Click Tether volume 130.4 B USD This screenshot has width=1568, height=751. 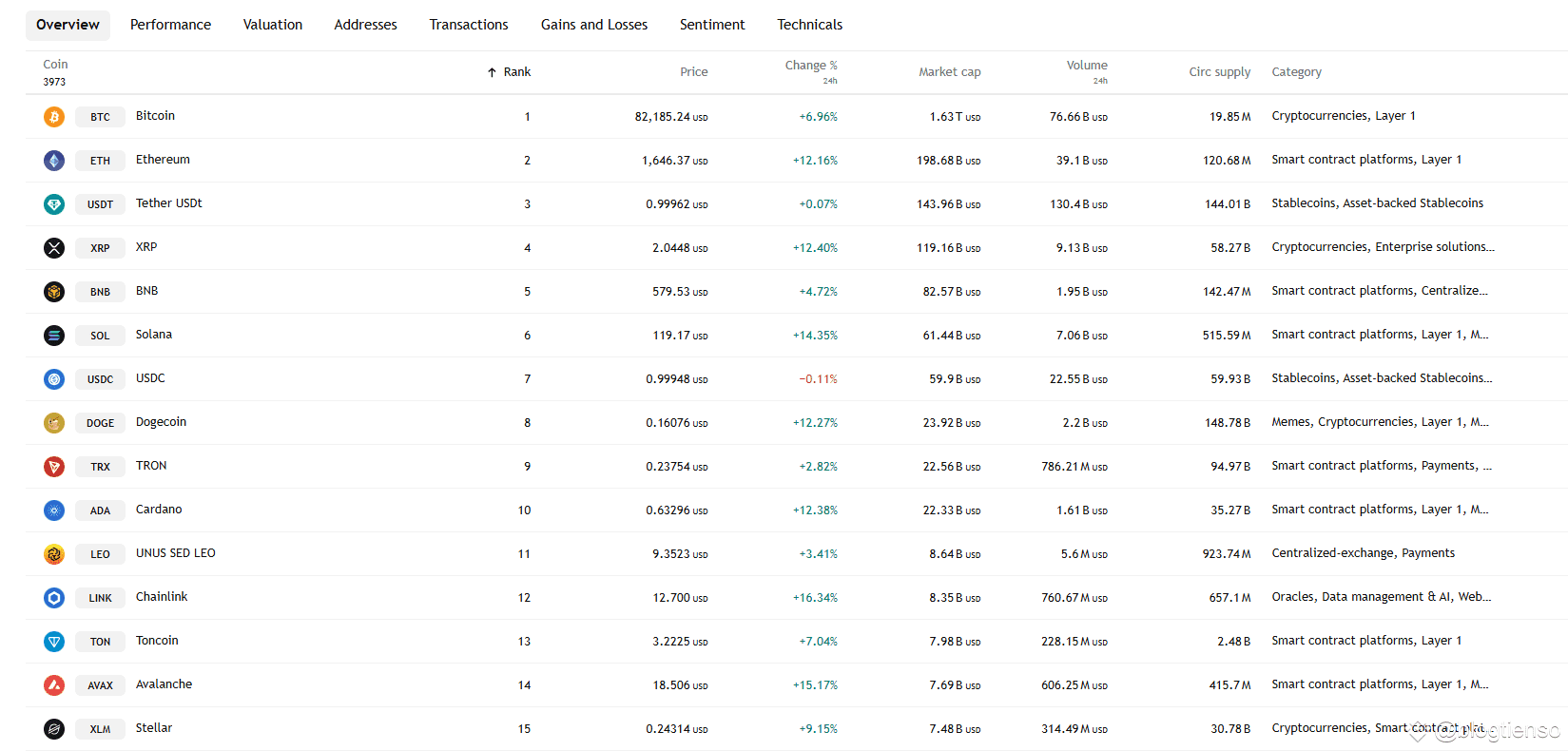(1078, 204)
